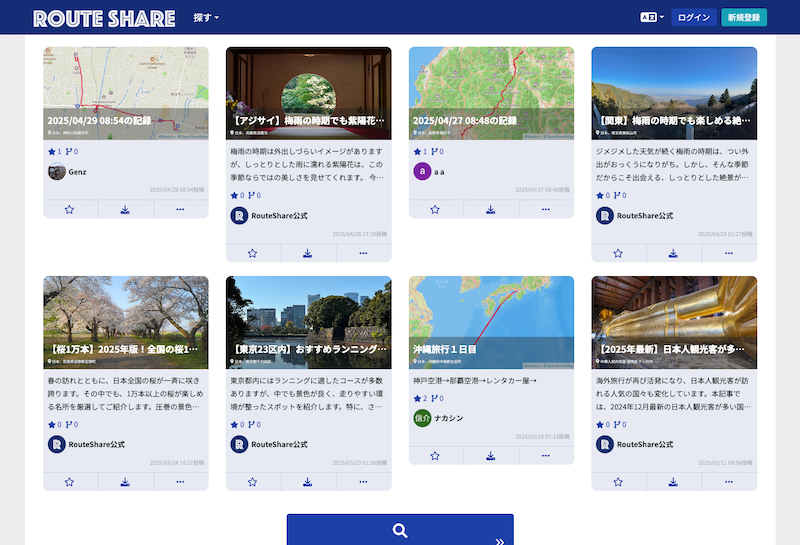
Task: Star the アジサイ hydrangea article card
Action: [x=253, y=253]
